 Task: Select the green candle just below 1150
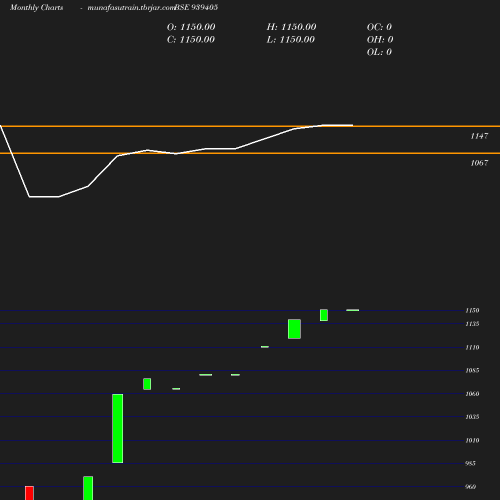pyautogui.click(x=324, y=315)
